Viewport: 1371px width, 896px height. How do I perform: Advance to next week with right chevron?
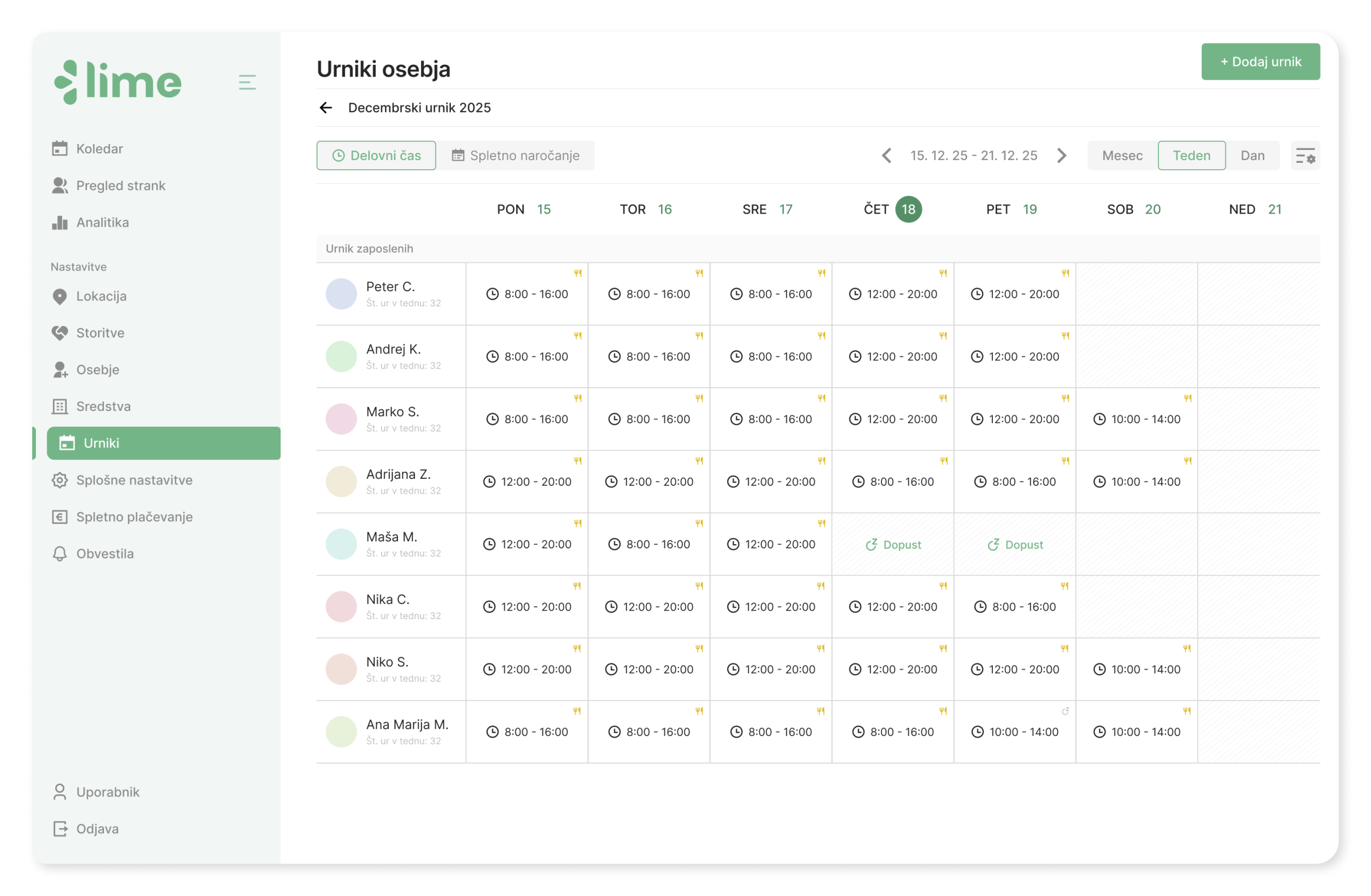click(x=1061, y=155)
